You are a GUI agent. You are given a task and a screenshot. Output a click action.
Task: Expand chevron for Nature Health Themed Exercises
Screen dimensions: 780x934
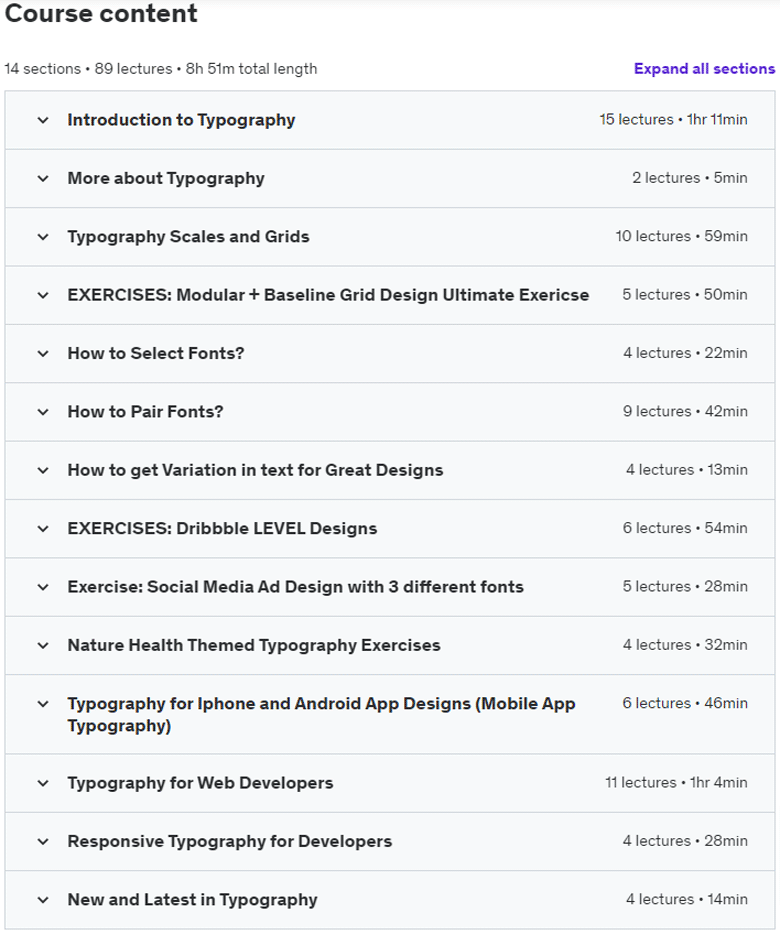[43, 646]
